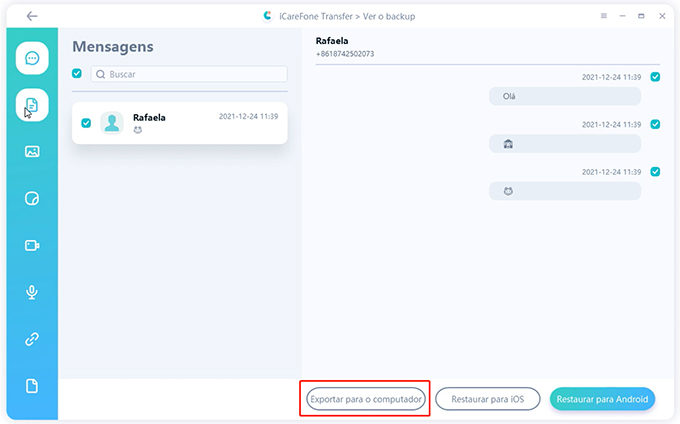Click Exportar para o computador button

click(366, 399)
